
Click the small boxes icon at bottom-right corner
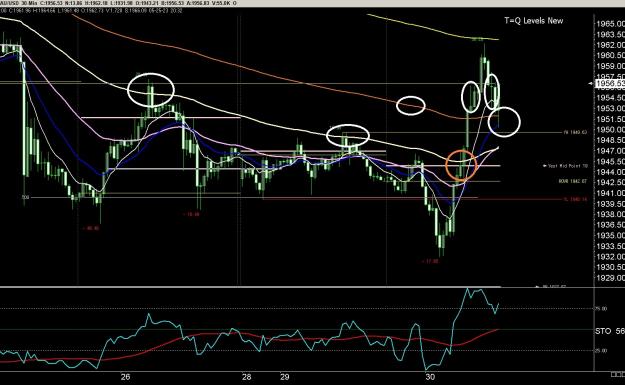[x=618, y=374]
